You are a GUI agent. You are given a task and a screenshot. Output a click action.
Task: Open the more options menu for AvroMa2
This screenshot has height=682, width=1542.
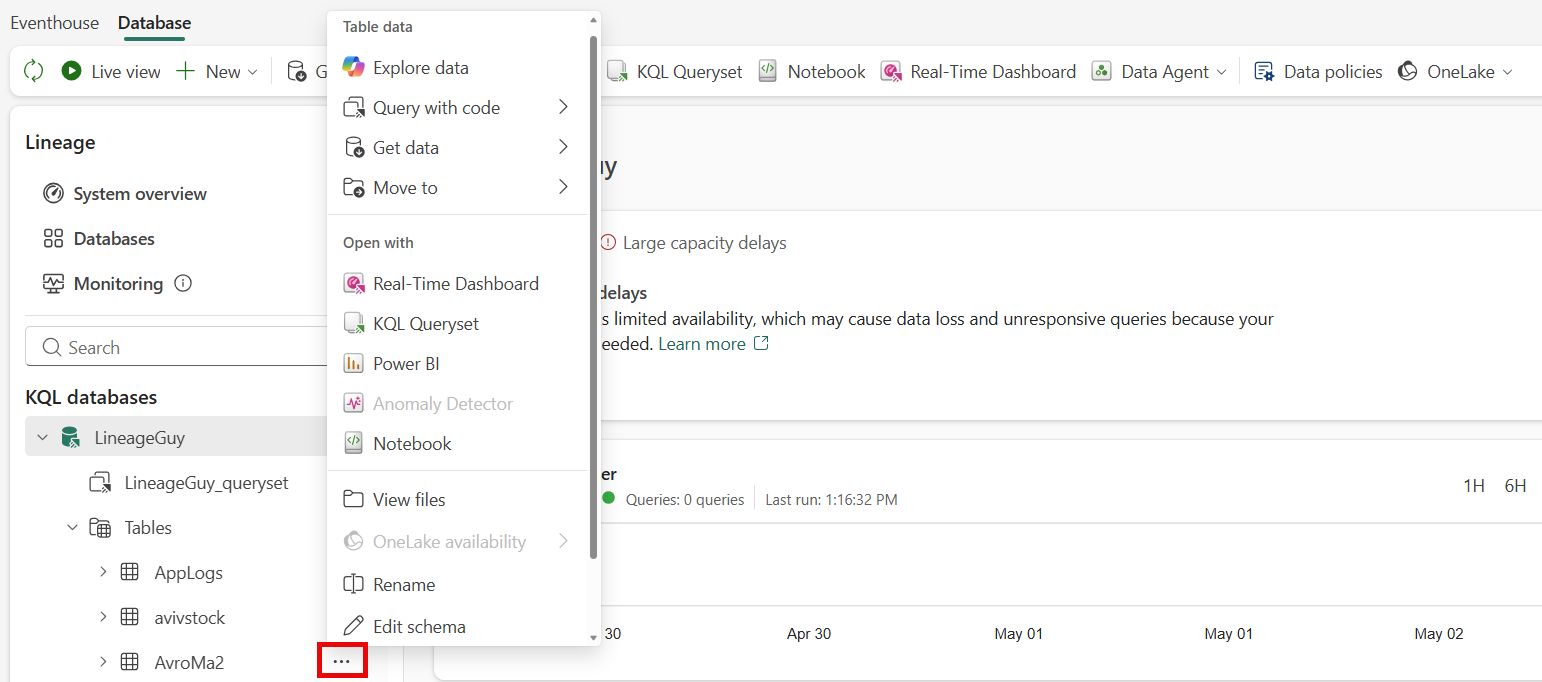(x=342, y=661)
